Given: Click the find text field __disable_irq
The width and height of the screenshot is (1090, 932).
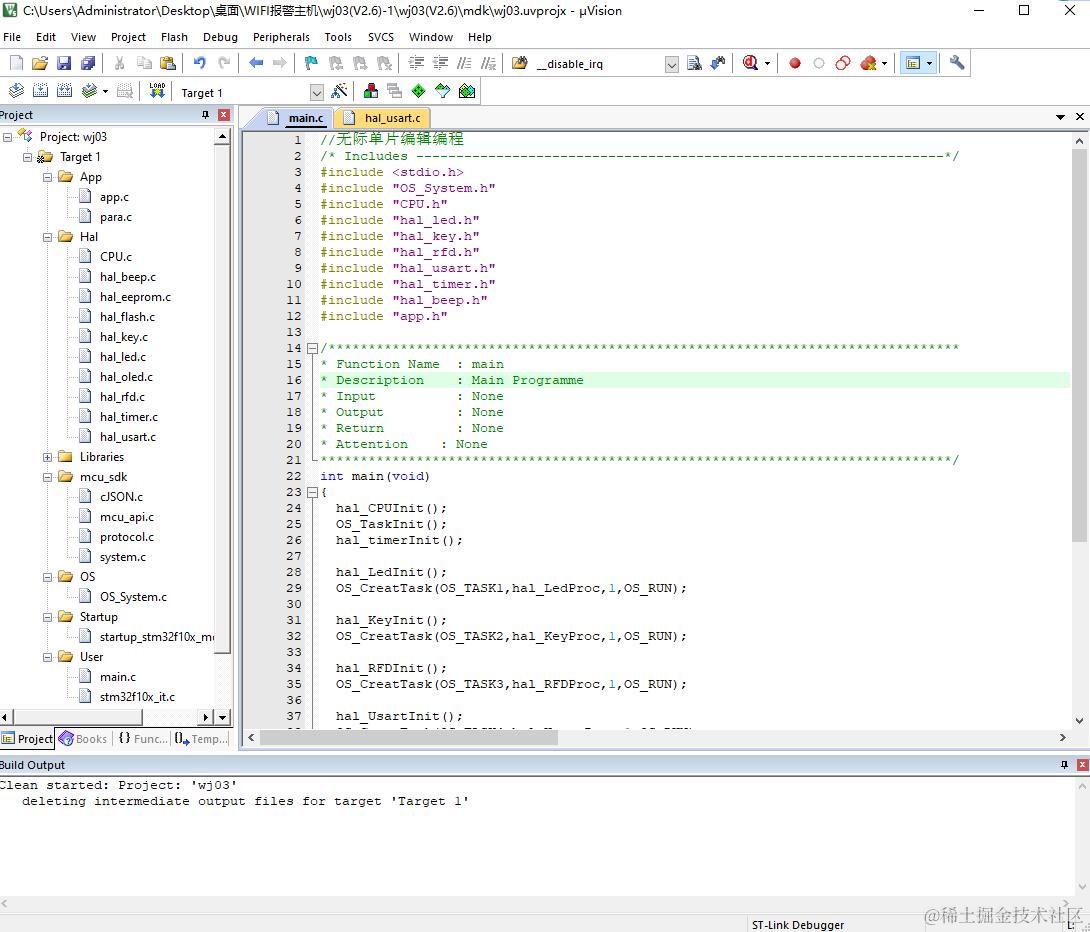Looking at the screenshot, I should click(x=598, y=64).
